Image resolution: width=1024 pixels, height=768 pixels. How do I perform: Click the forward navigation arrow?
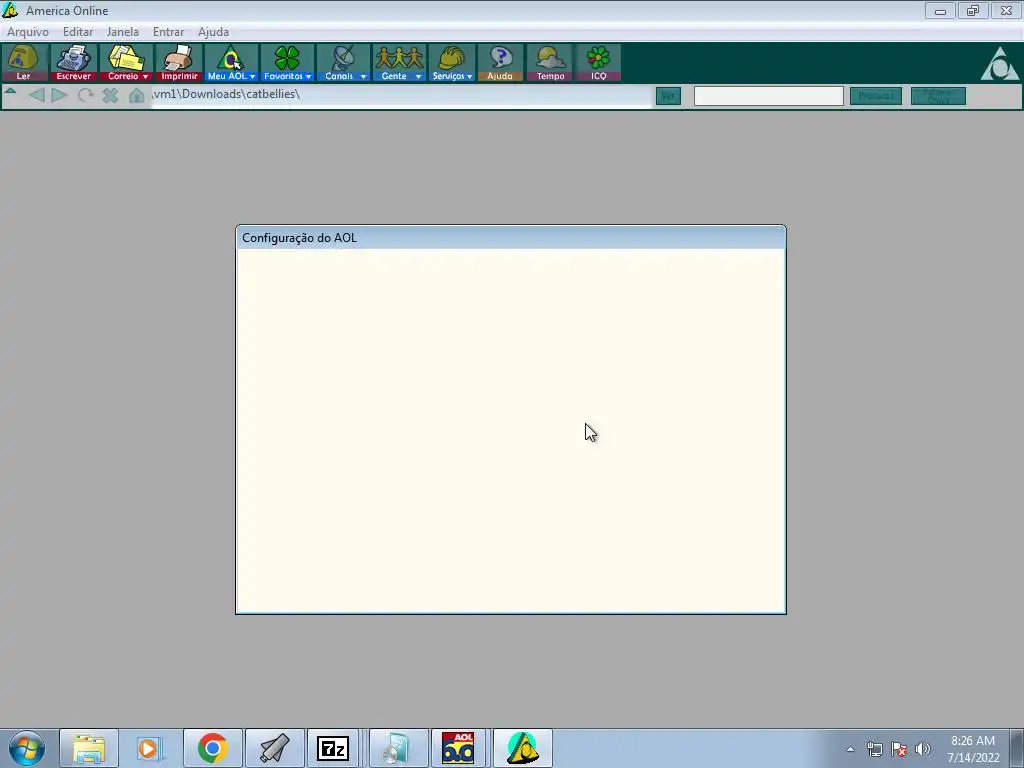[59, 95]
